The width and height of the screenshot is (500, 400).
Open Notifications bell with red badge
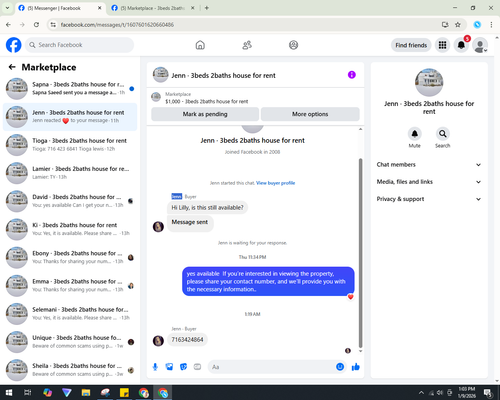pyautogui.click(x=461, y=45)
